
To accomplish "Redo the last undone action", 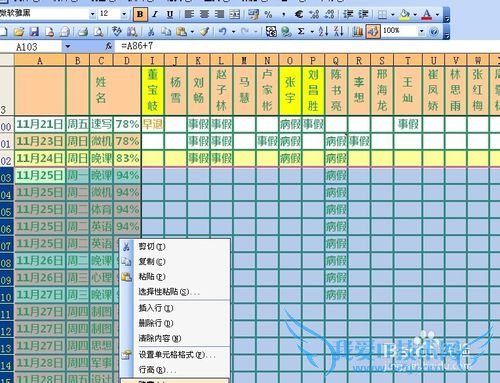I will (x=245, y=32).
